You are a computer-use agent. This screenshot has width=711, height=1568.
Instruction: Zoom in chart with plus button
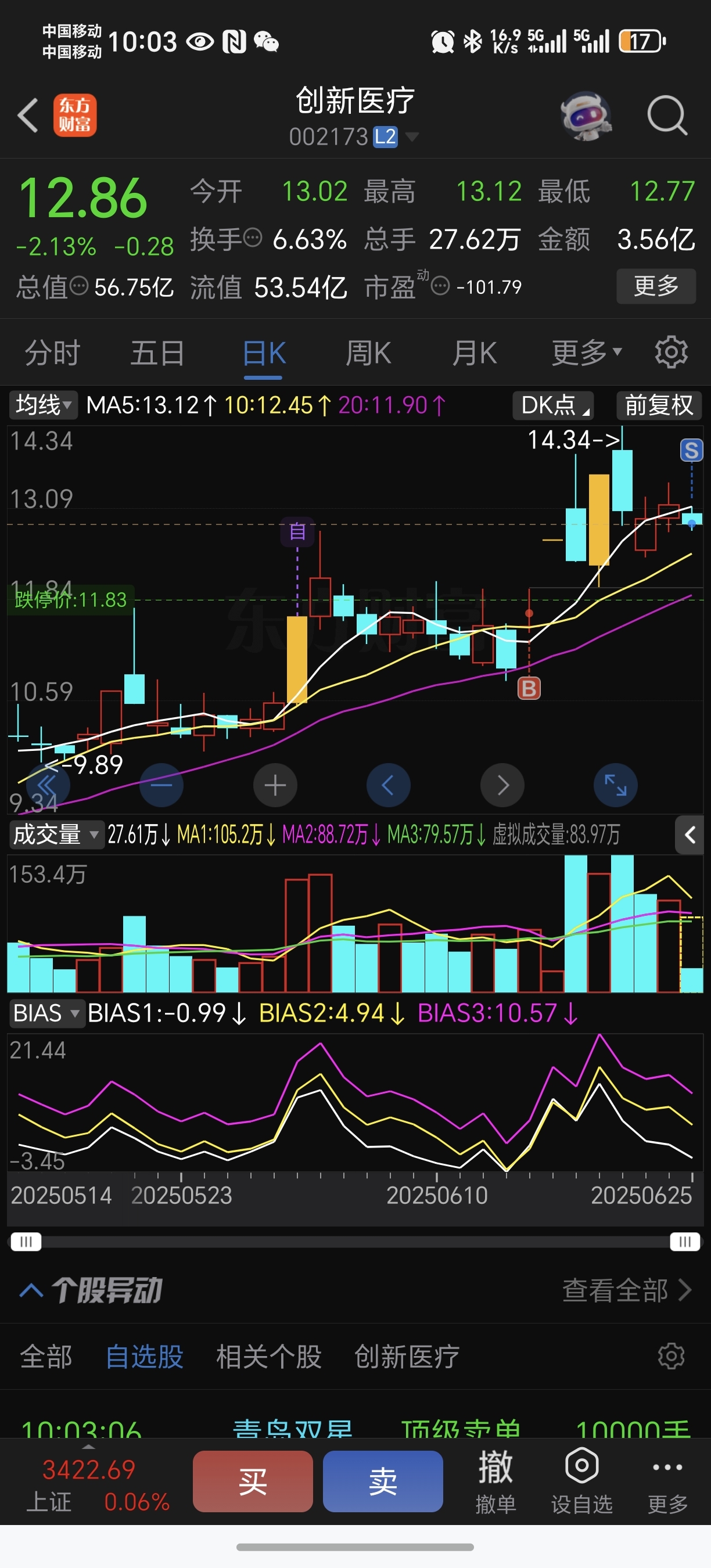275,785
